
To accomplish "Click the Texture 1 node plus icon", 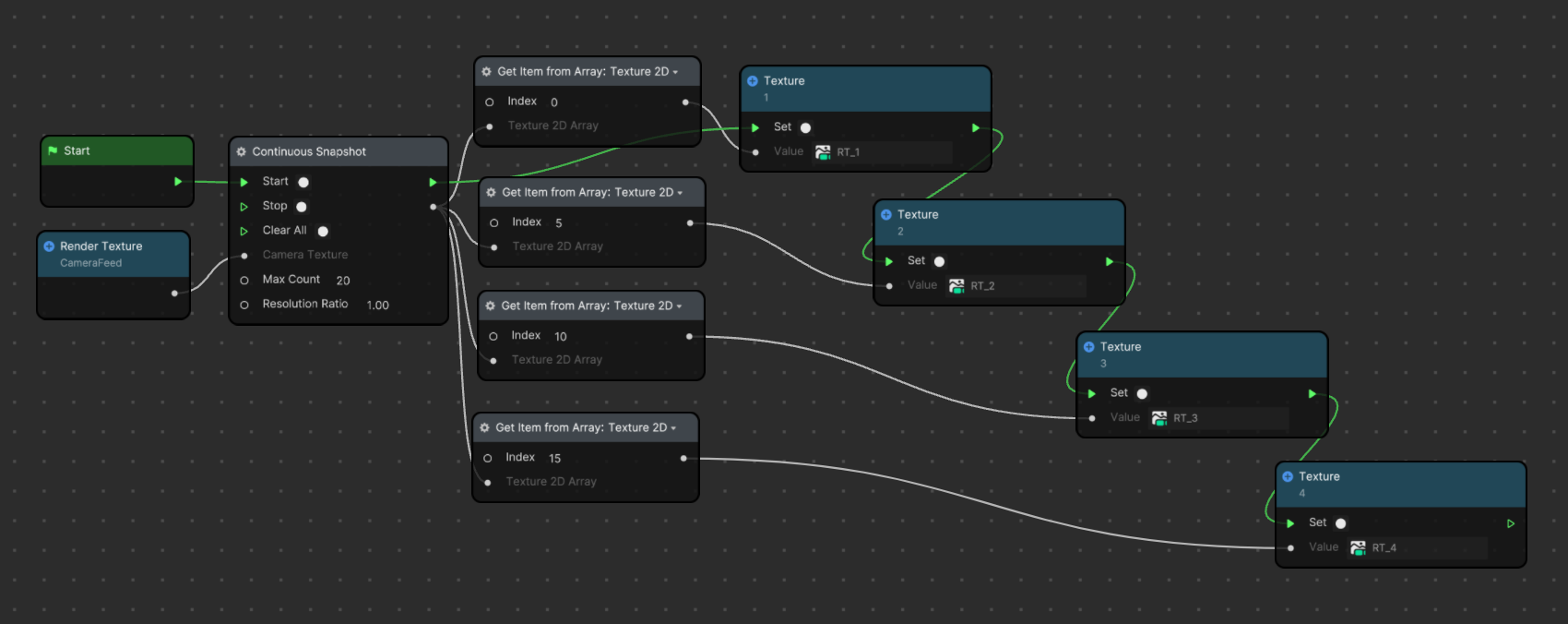I will pos(753,81).
